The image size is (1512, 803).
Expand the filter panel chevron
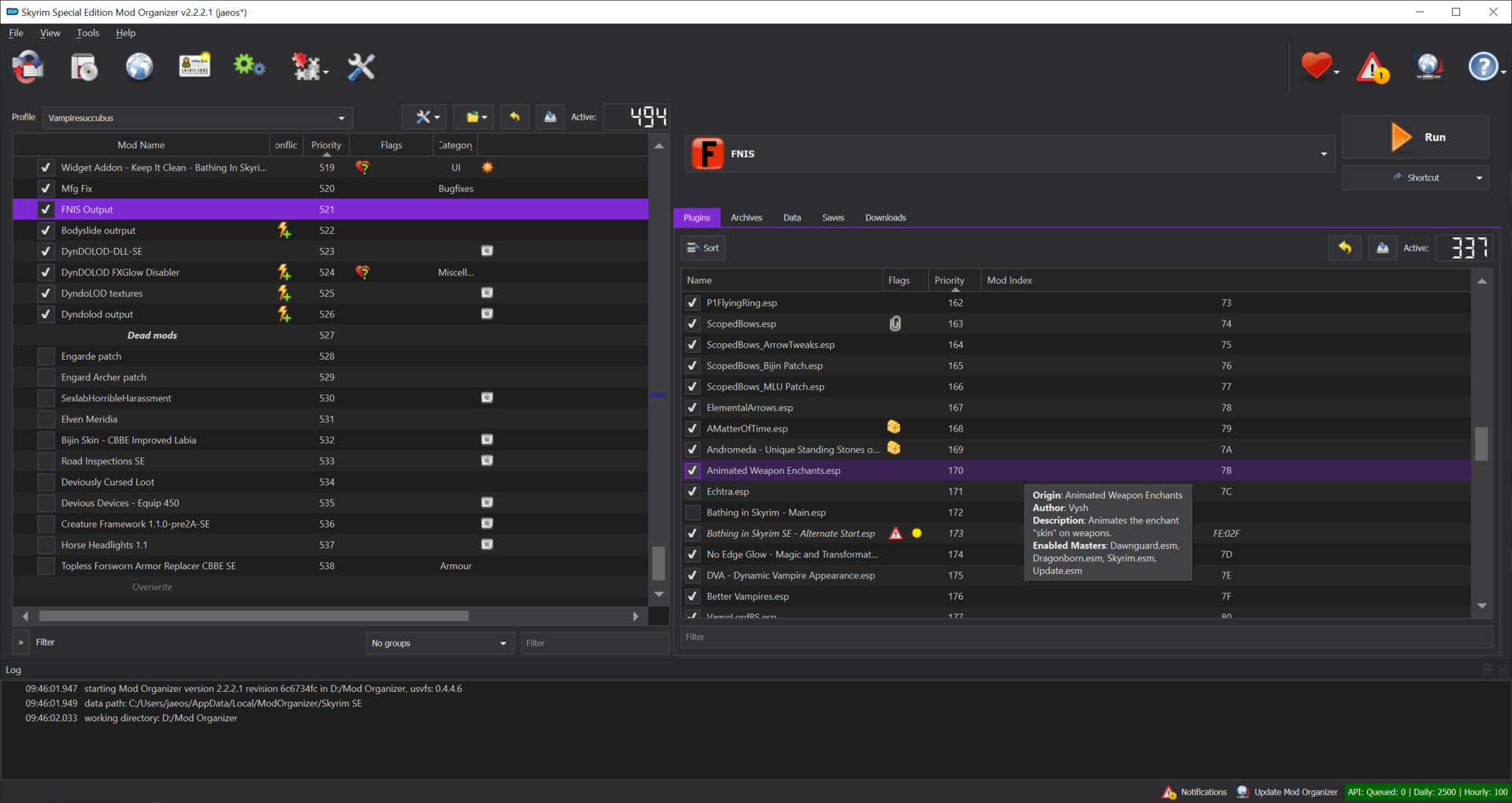[20, 642]
